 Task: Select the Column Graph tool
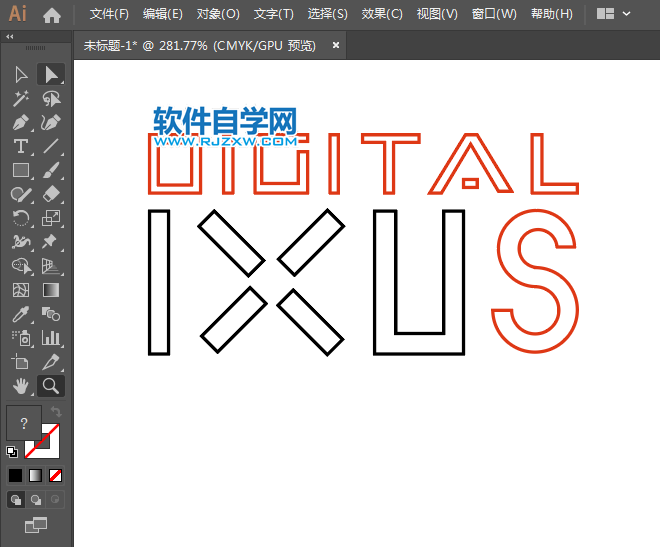[x=51, y=338]
